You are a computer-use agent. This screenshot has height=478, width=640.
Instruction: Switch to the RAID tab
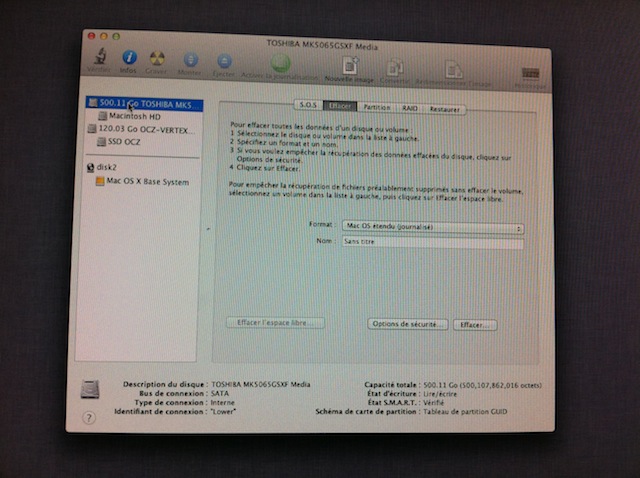(409, 108)
